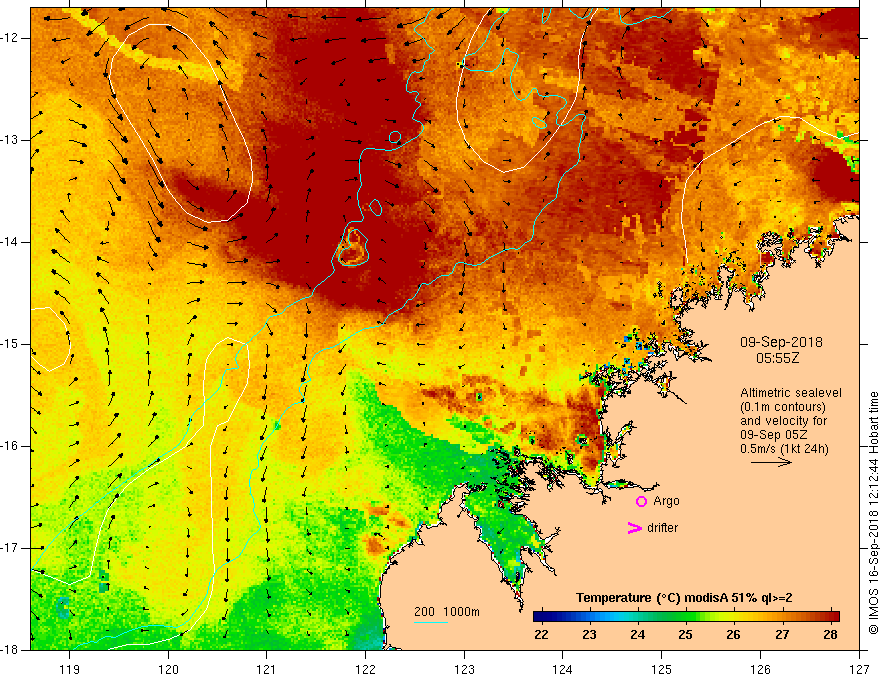The width and height of the screenshot is (880, 680).
Task: Click the color bar value 25
Action: click(685, 635)
